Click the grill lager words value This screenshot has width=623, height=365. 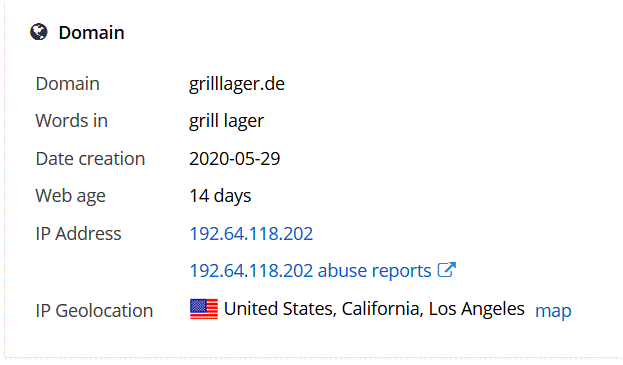tap(226, 121)
